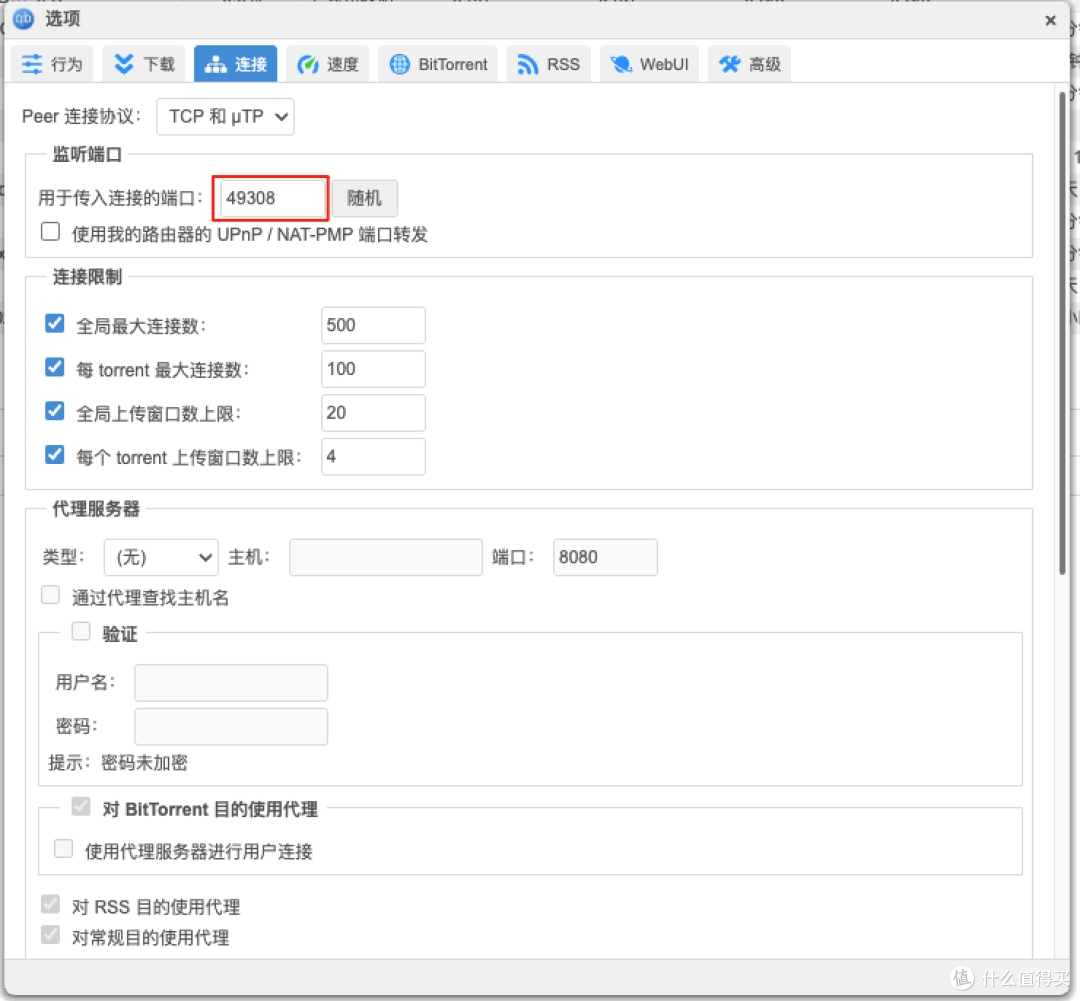This screenshot has height=1001, width=1080.
Task: Toggle 全局上传窗口数上限 checkbox
Action: 54,411
